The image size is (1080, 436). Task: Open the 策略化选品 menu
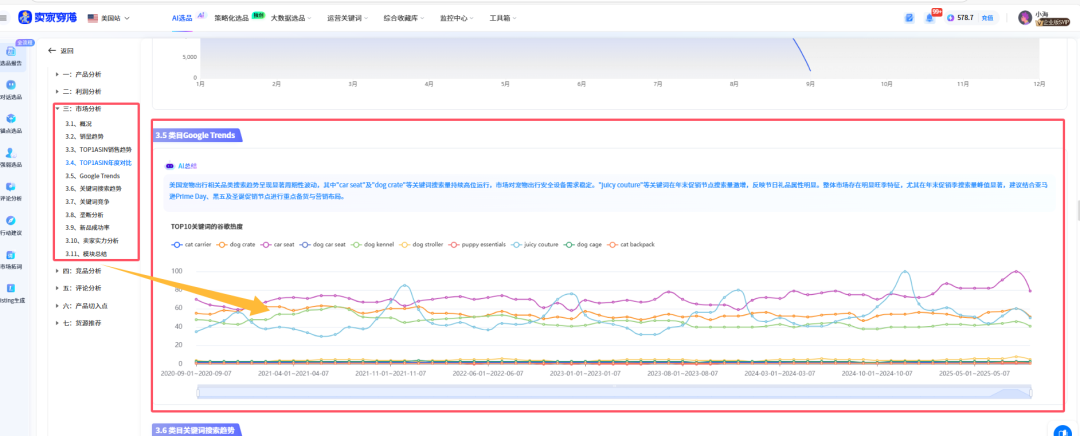click(231, 18)
